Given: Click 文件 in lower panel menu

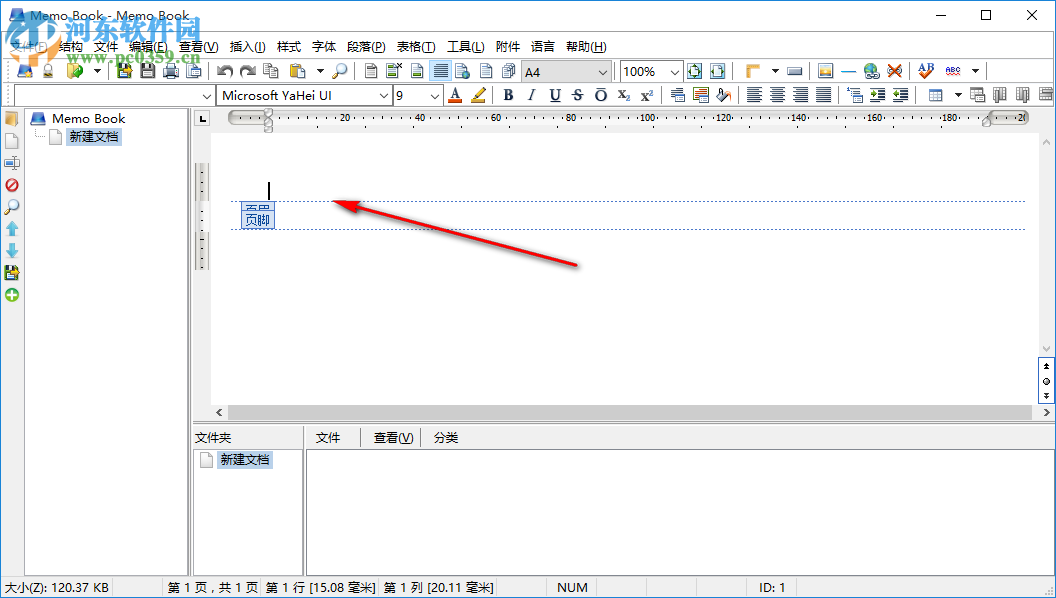Looking at the screenshot, I should pos(328,438).
